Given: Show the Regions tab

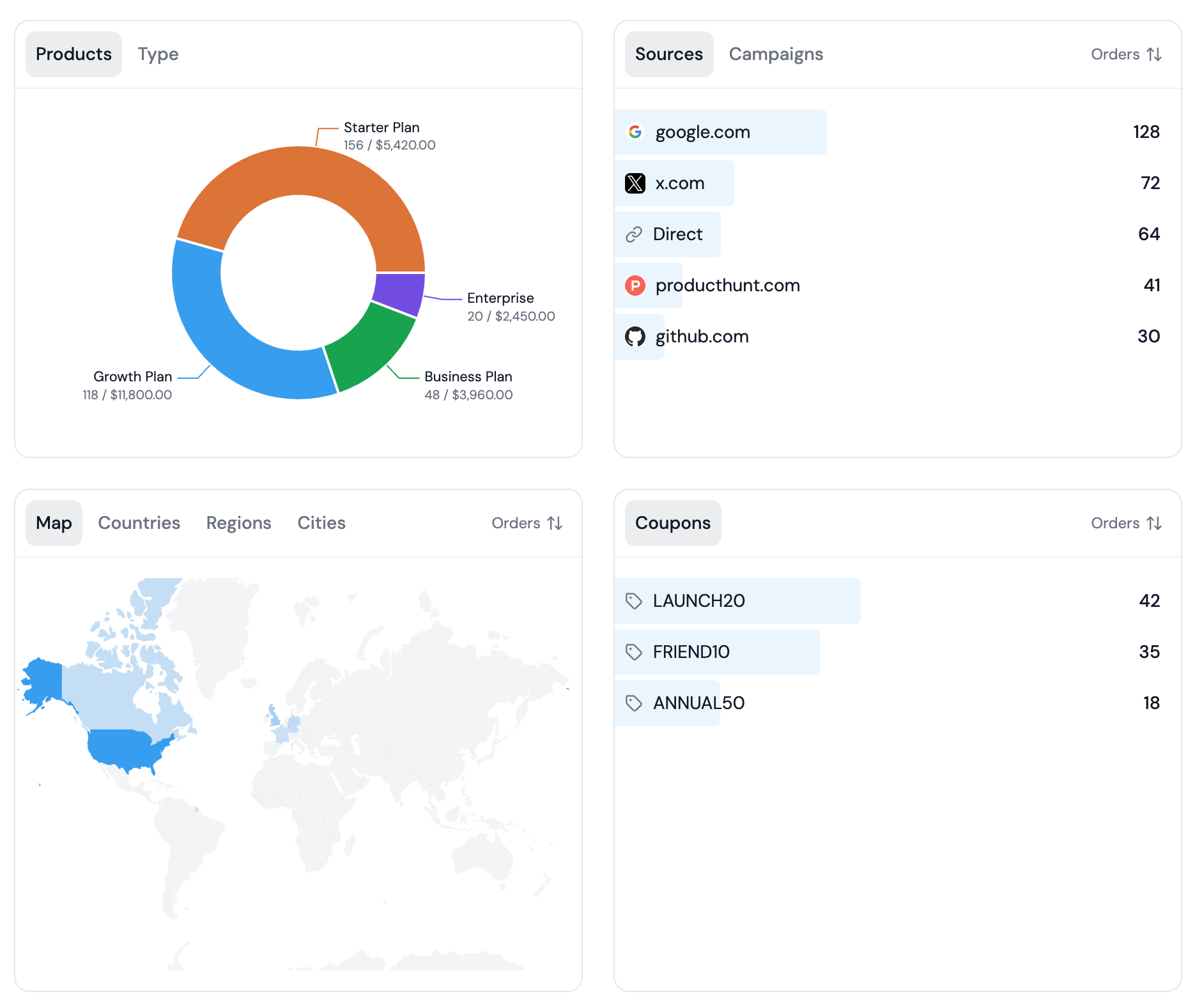Looking at the screenshot, I should pyautogui.click(x=238, y=523).
